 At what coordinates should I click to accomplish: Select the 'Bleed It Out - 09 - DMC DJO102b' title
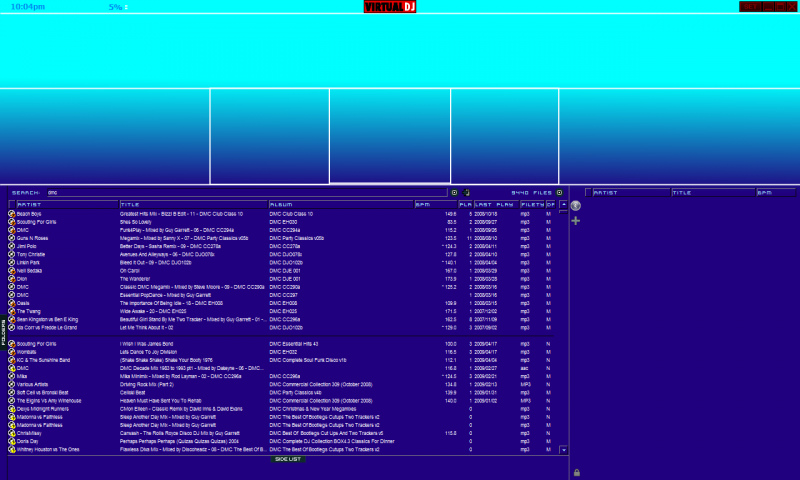156,263
